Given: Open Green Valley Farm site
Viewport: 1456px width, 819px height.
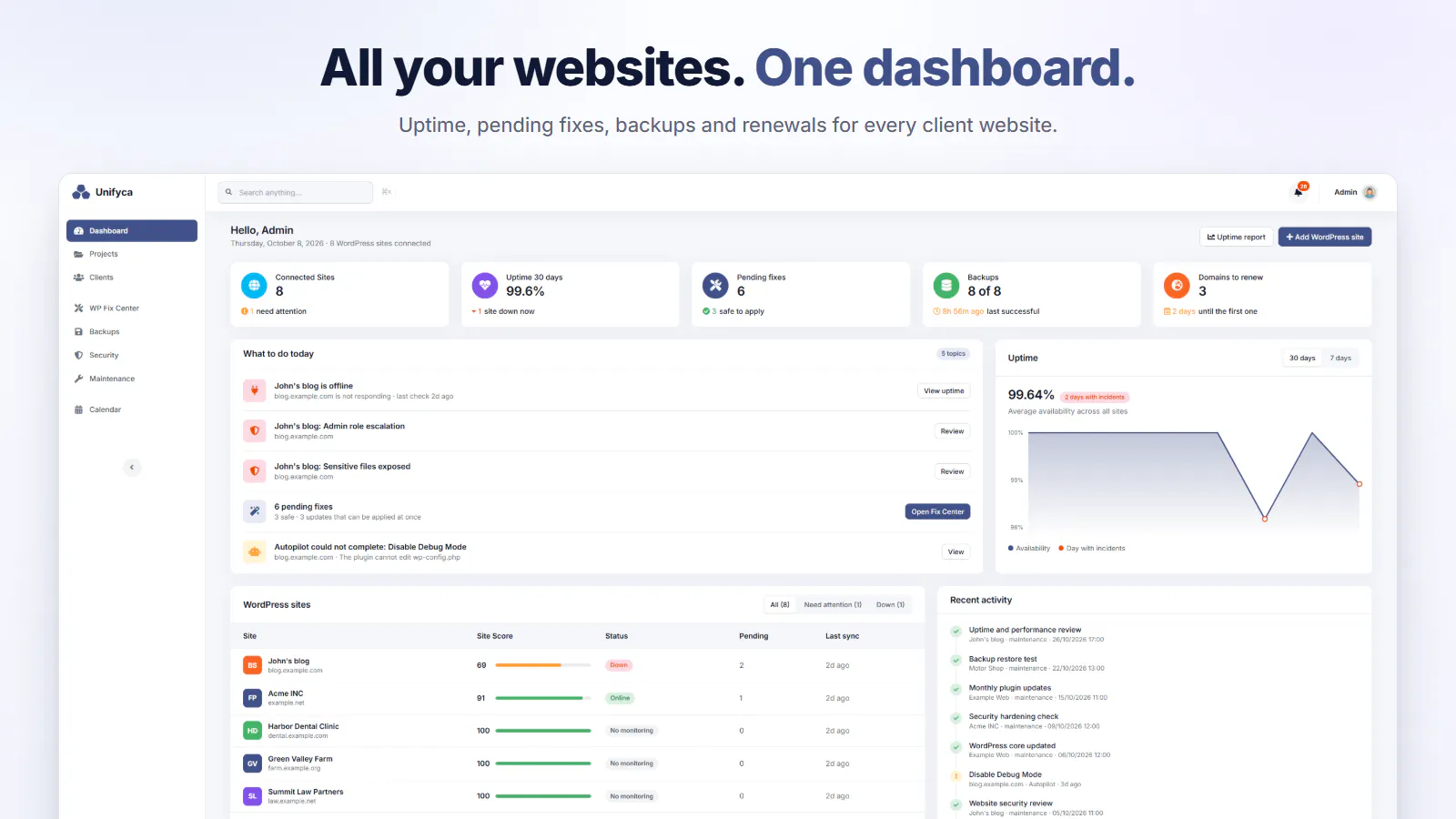Looking at the screenshot, I should [x=577, y=763].
